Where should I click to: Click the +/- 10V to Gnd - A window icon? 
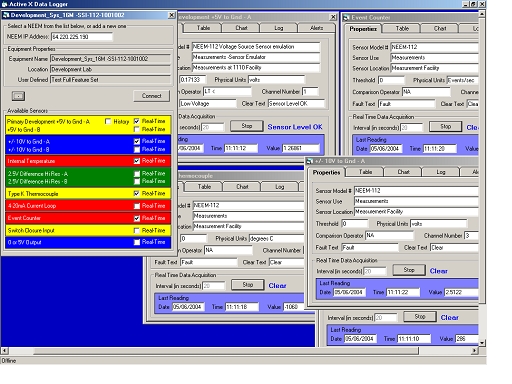310,161
